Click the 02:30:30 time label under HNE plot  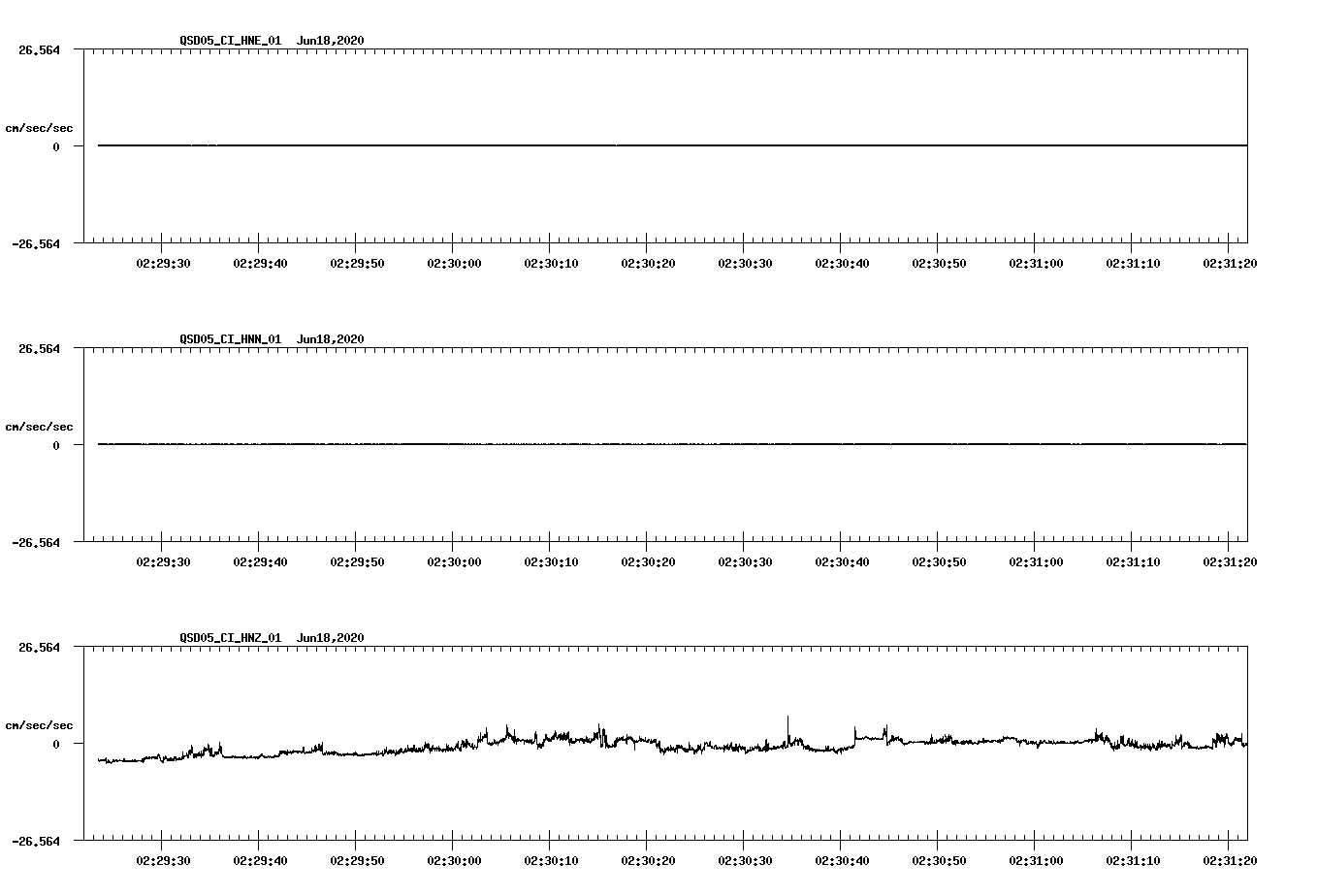(745, 264)
